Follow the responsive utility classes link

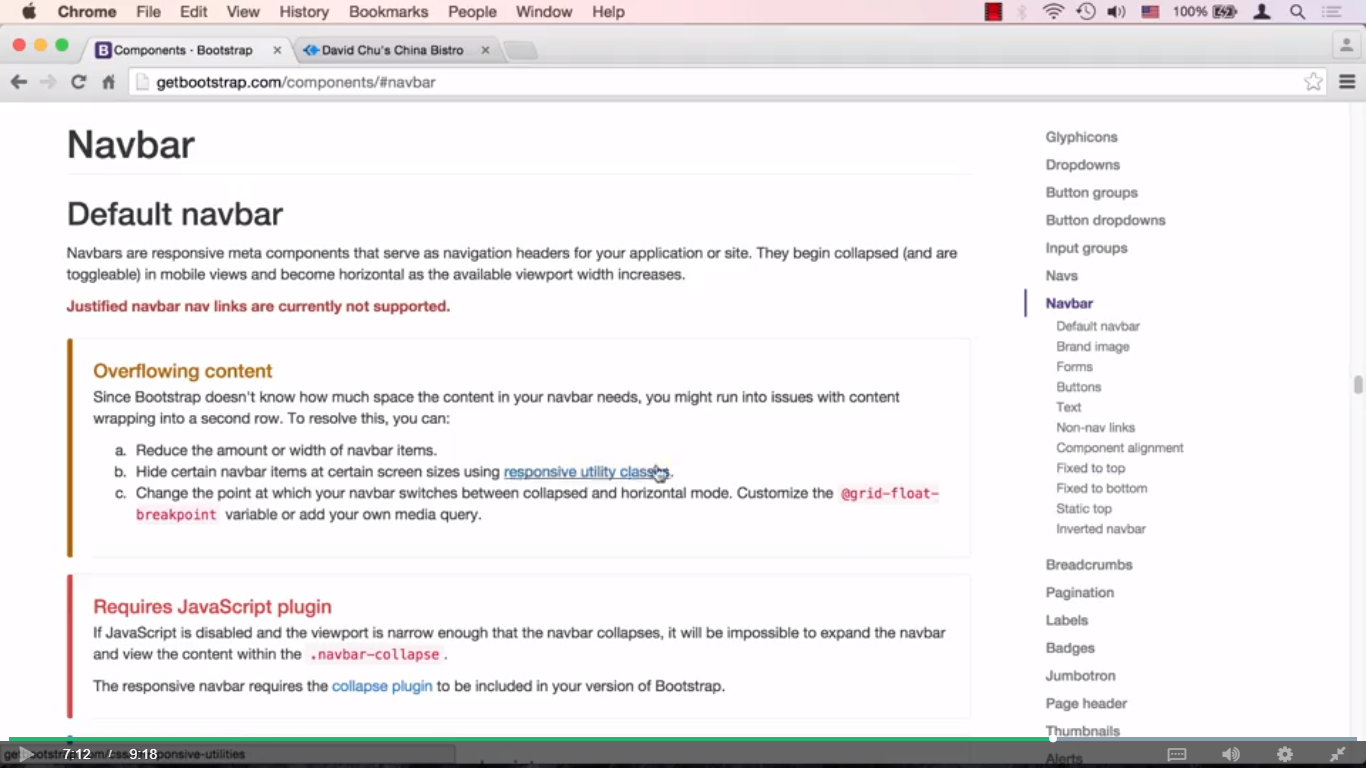coord(586,472)
